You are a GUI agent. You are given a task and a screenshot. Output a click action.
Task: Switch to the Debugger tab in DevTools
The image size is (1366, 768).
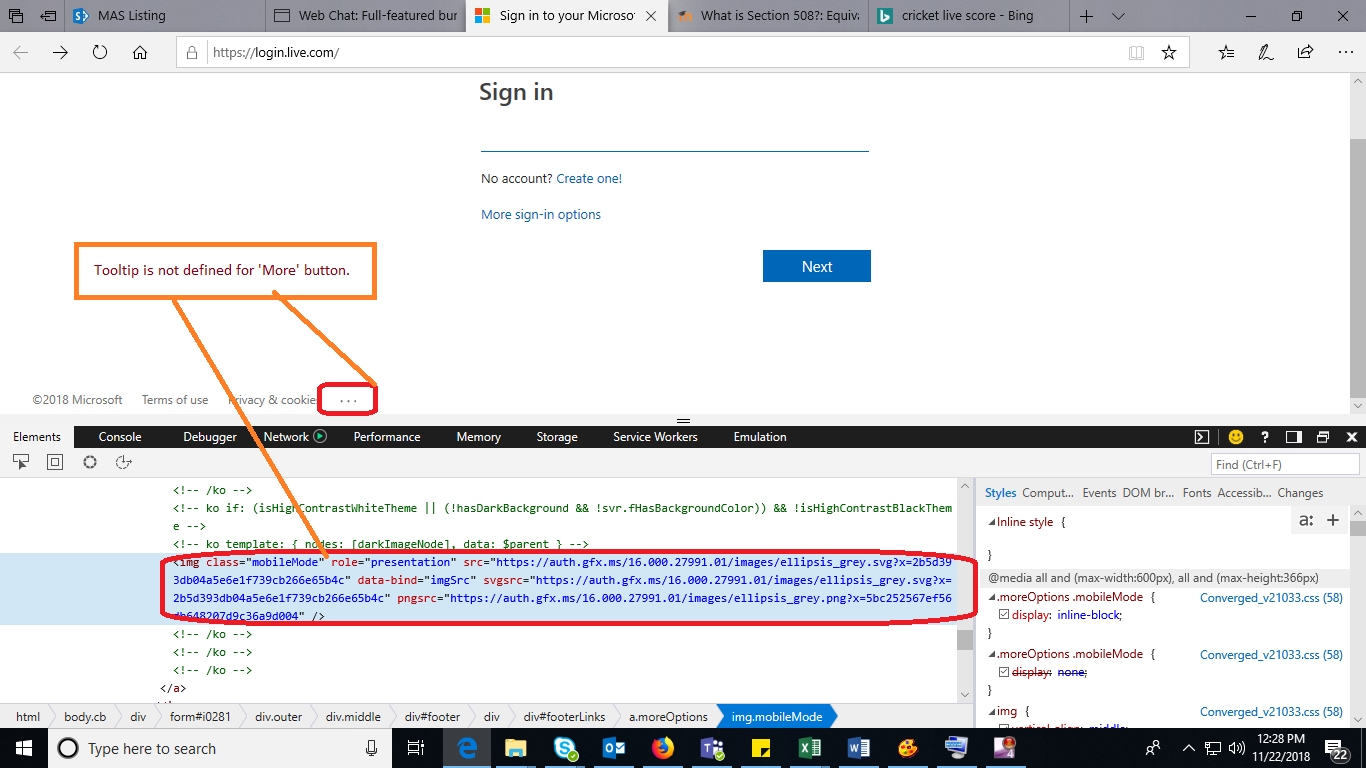point(209,436)
